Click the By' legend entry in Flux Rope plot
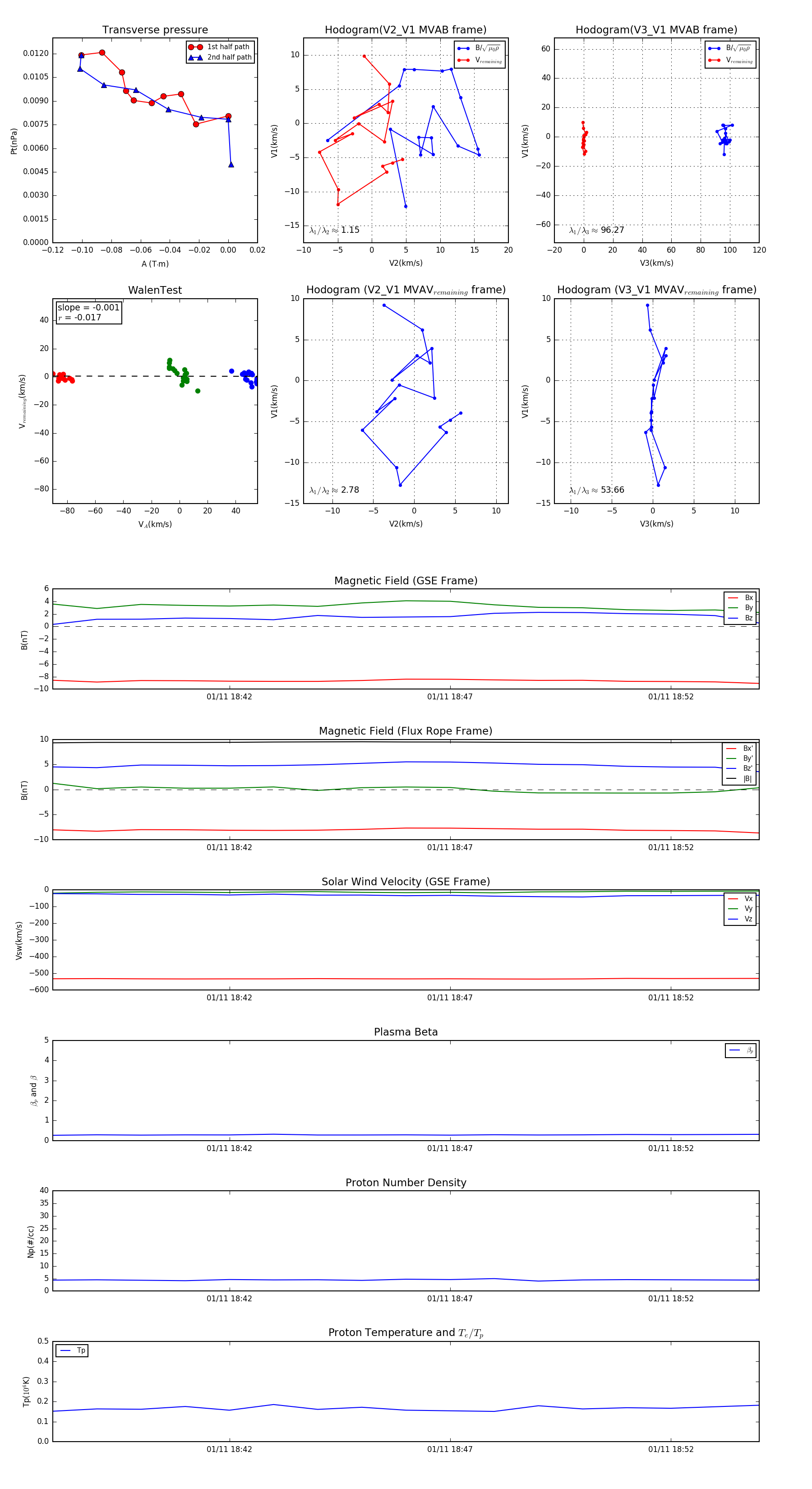The width and height of the screenshot is (812, 1489). [x=739, y=758]
